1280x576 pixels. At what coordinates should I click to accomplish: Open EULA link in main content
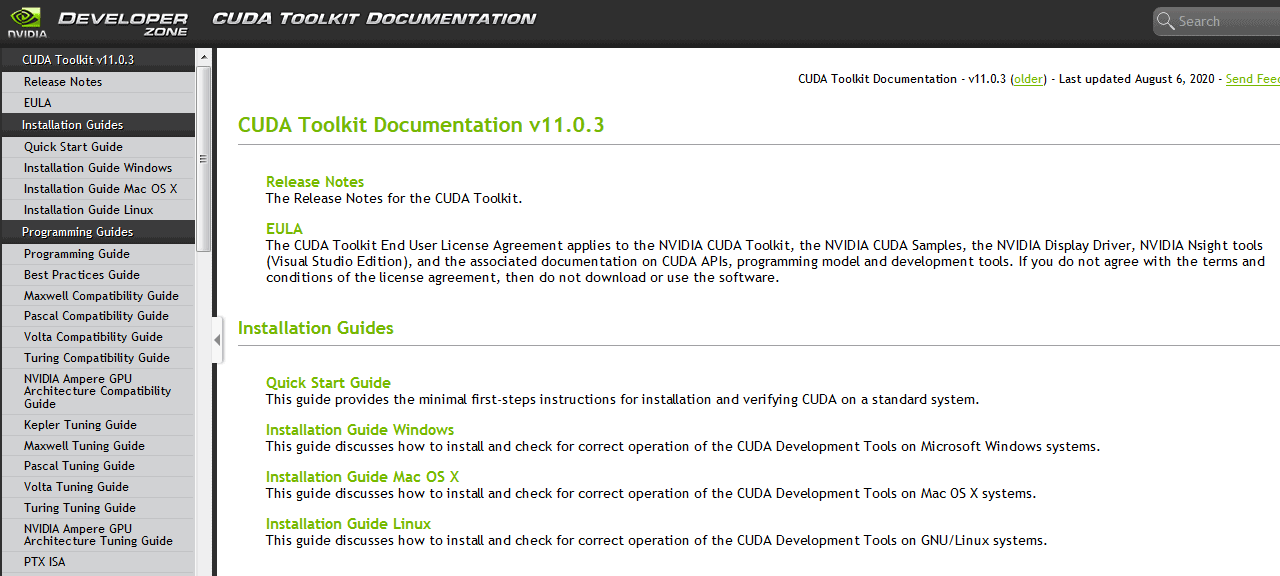(x=284, y=229)
